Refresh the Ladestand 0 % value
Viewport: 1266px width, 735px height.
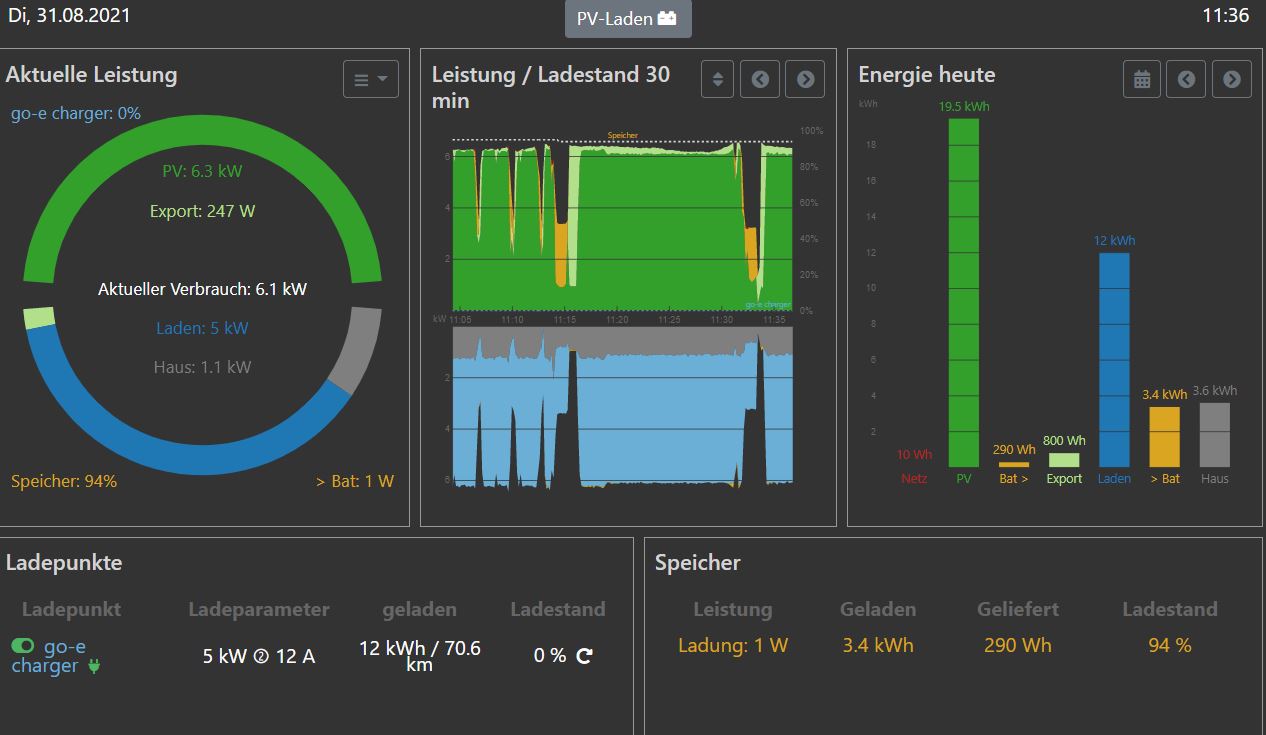pos(585,656)
